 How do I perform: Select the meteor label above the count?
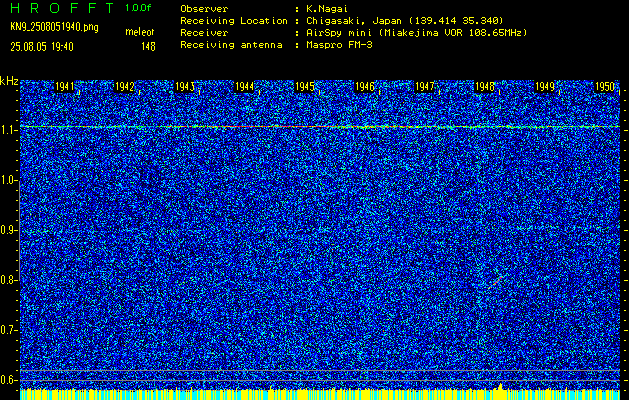140,32
